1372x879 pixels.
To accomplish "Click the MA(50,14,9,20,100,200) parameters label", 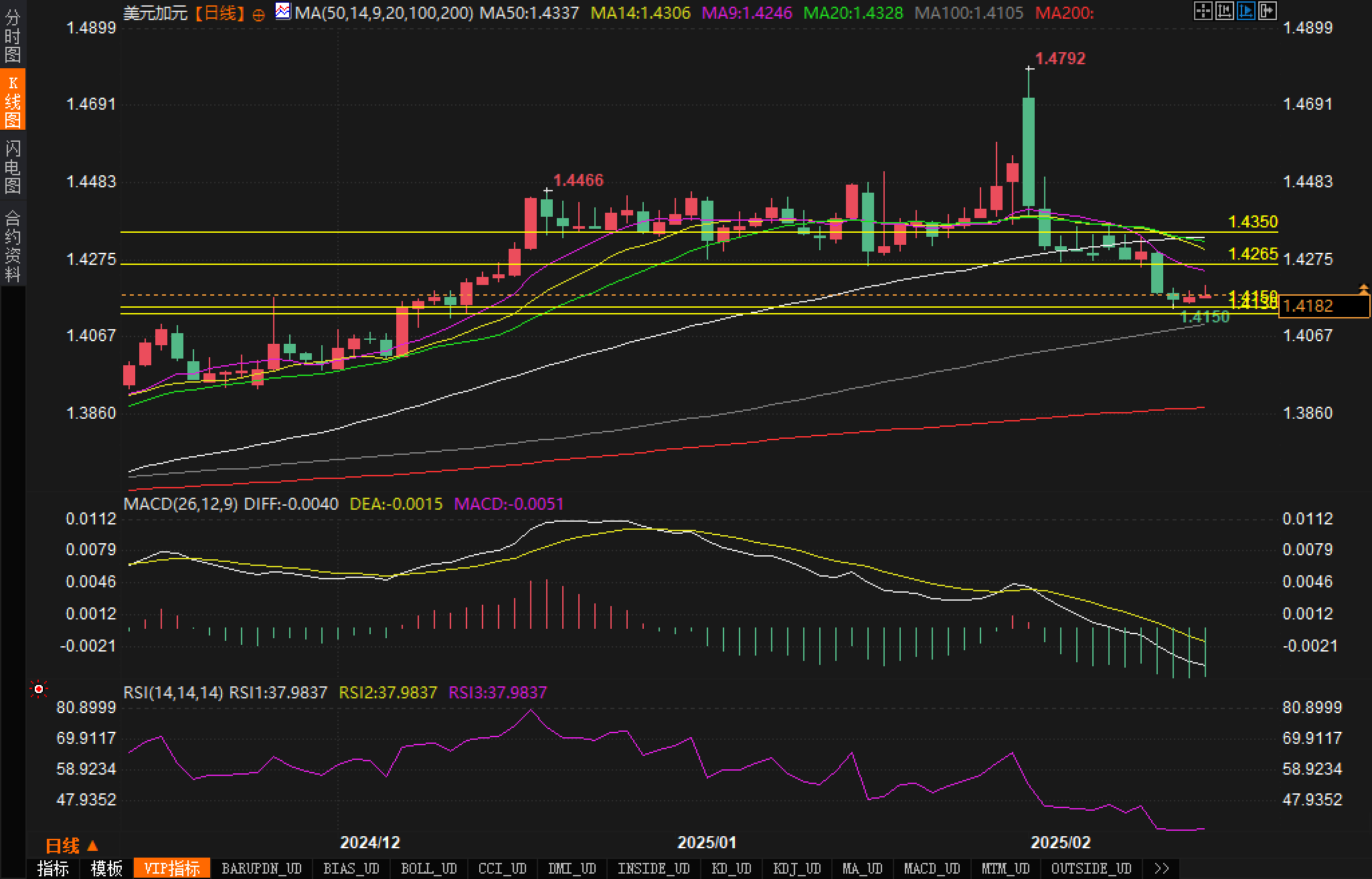I will 384,13.
